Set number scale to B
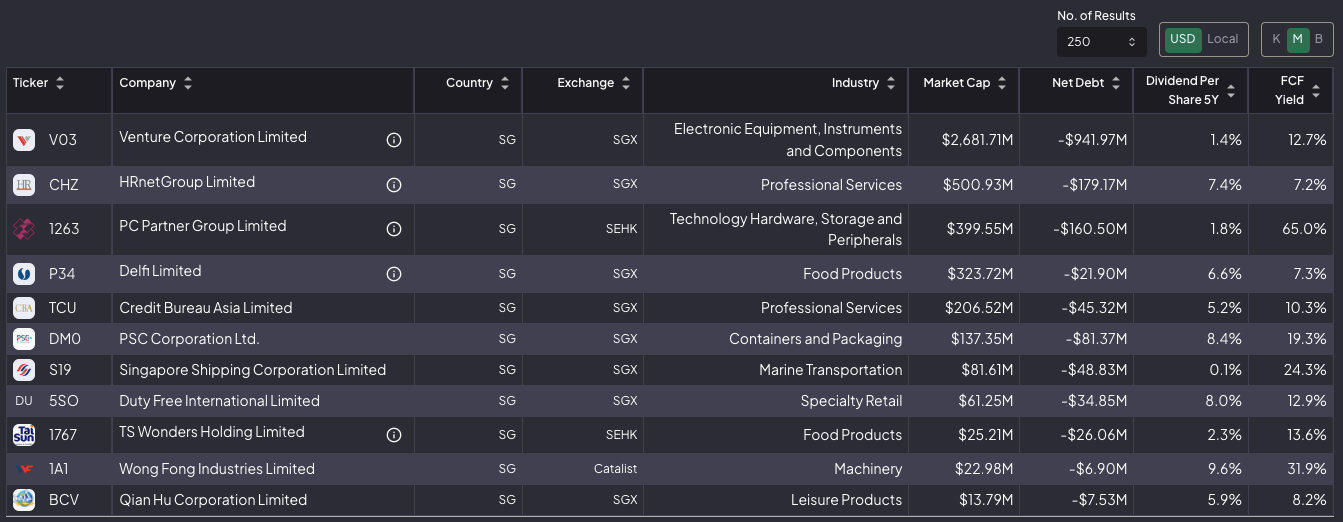Image resolution: width=1343 pixels, height=522 pixels. [x=1318, y=39]
